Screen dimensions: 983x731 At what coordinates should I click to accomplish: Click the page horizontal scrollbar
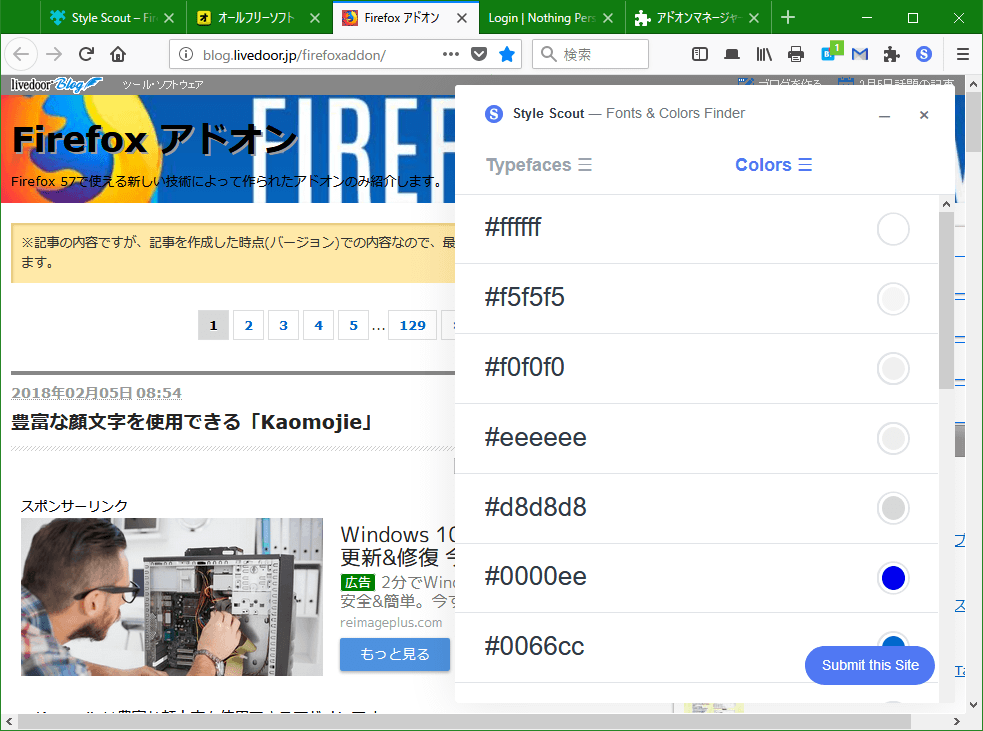pos(464,722)
